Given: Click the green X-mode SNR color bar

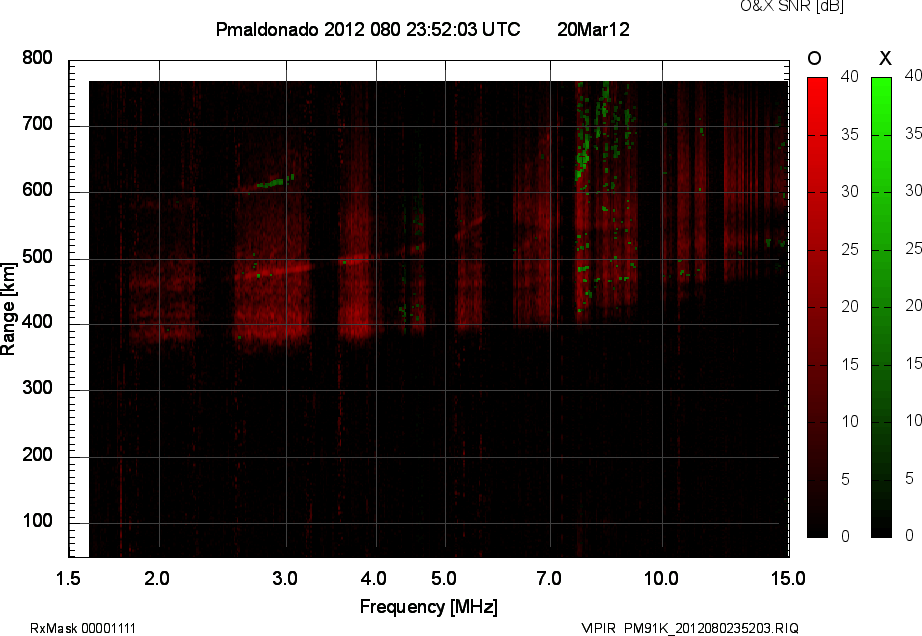Looking at the screenshot, I should 881,307.
